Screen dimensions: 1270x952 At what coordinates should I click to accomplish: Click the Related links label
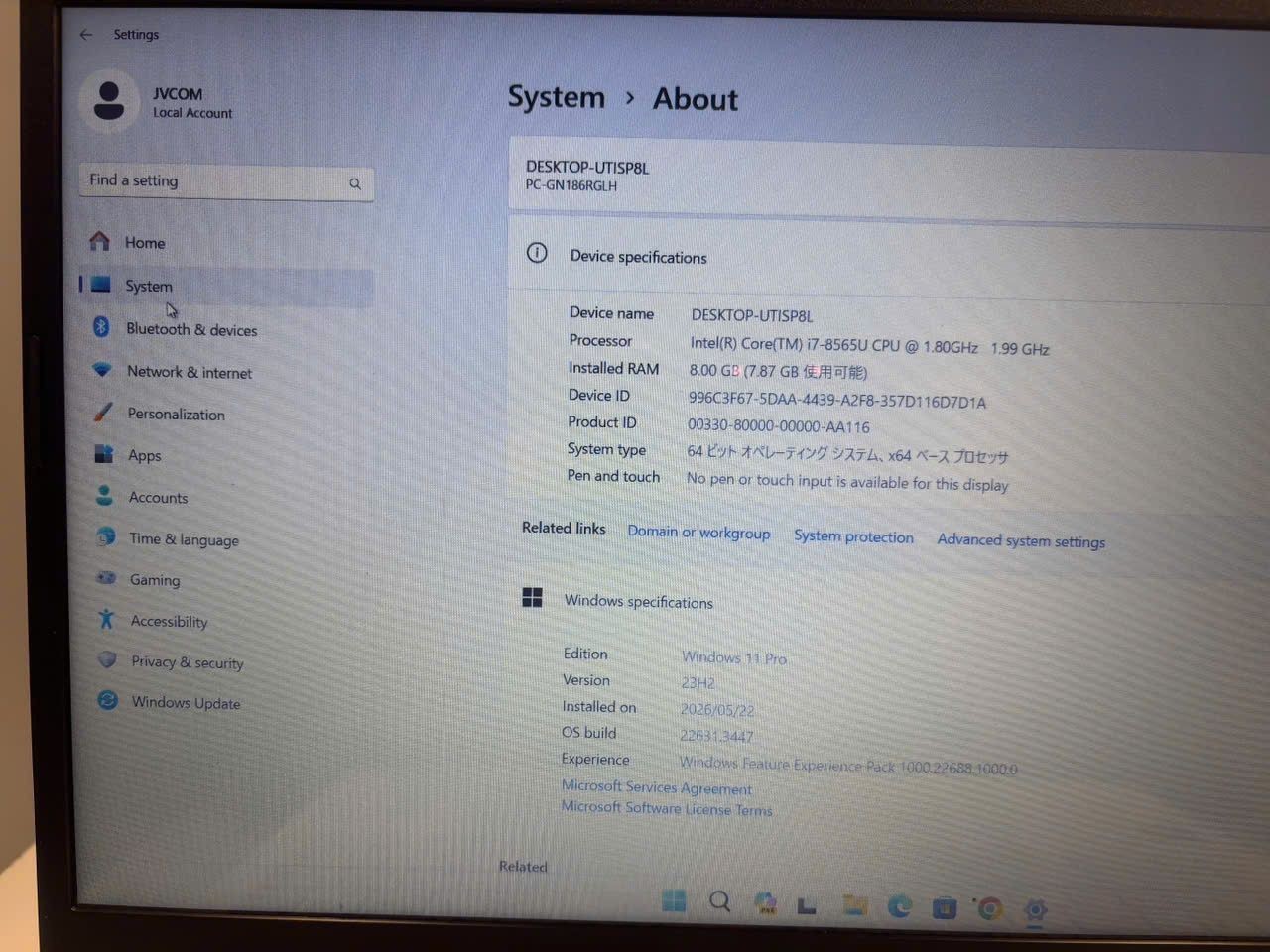[x=564, y=528]
